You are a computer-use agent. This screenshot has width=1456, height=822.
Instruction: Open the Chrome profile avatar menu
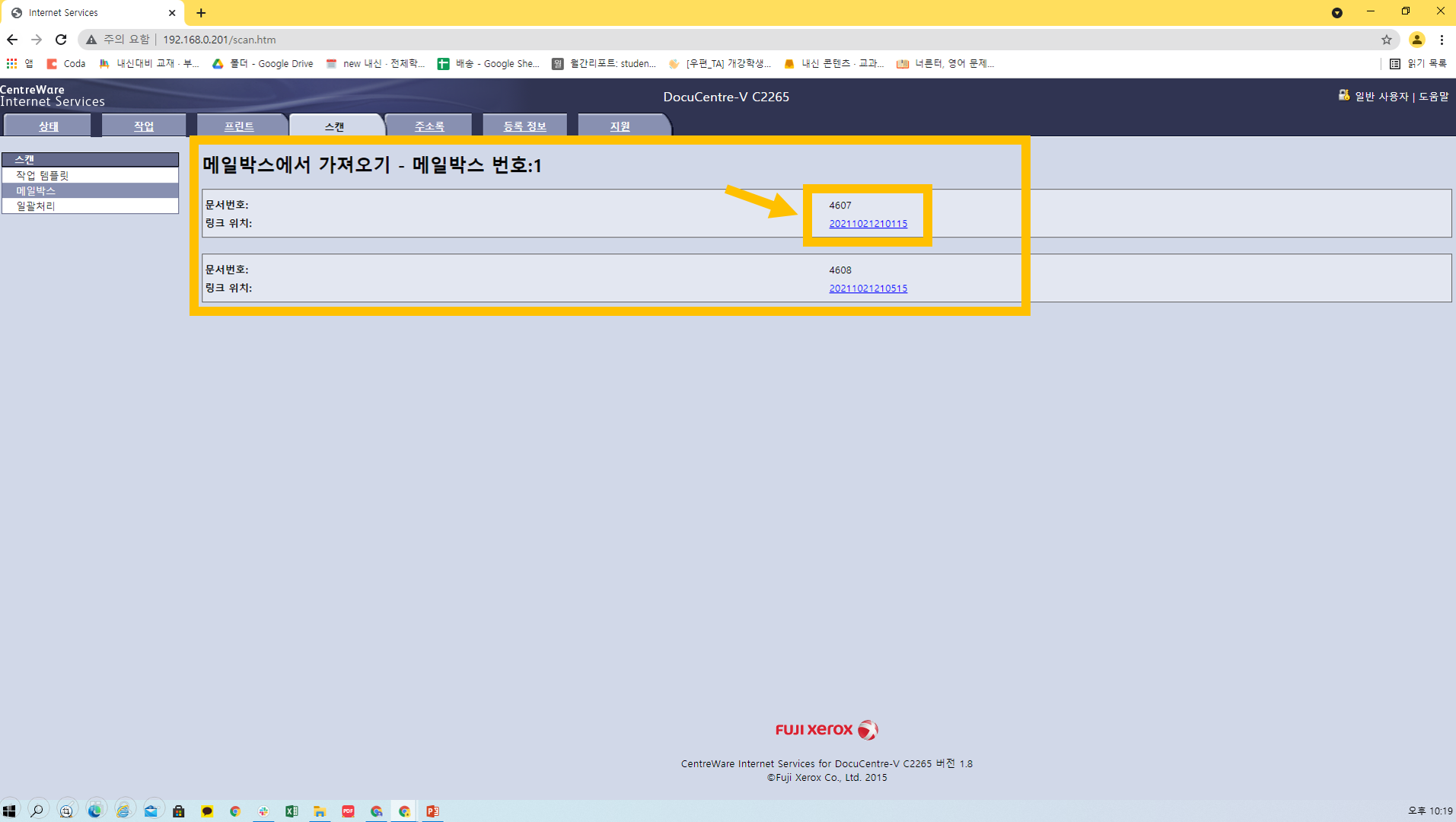[1416, 40]
